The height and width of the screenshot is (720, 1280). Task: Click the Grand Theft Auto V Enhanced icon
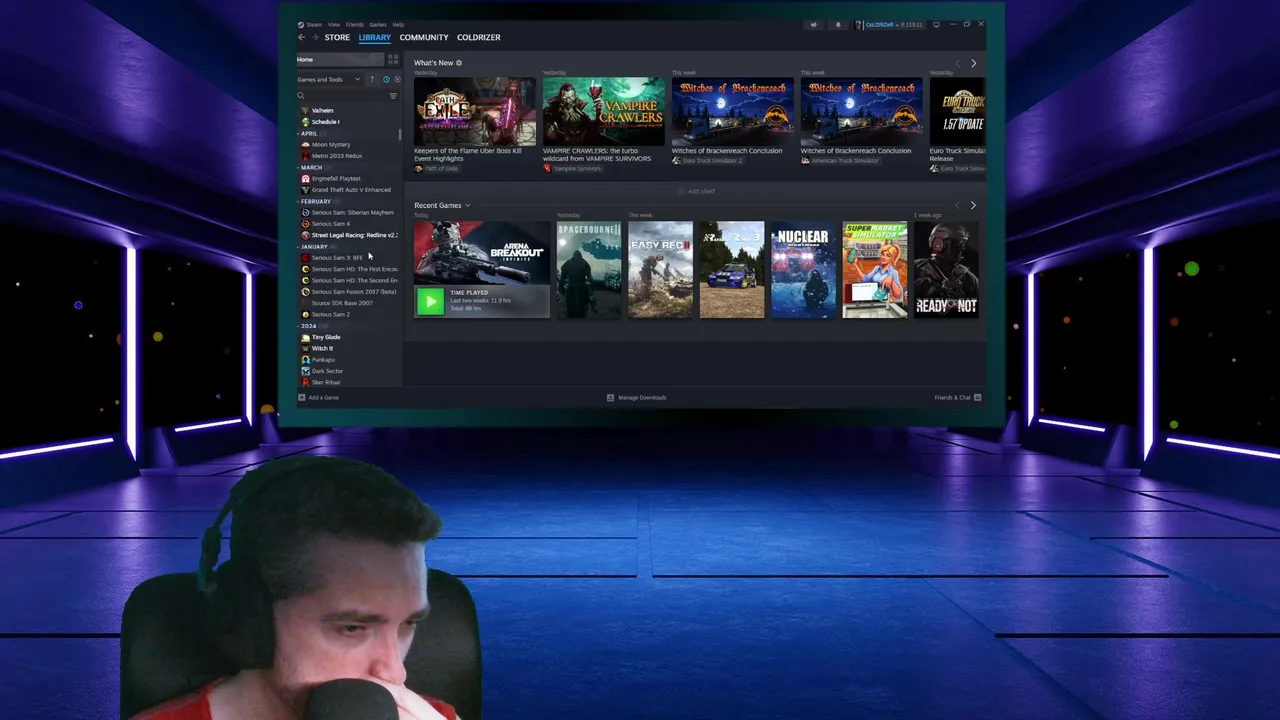point(306,190)
